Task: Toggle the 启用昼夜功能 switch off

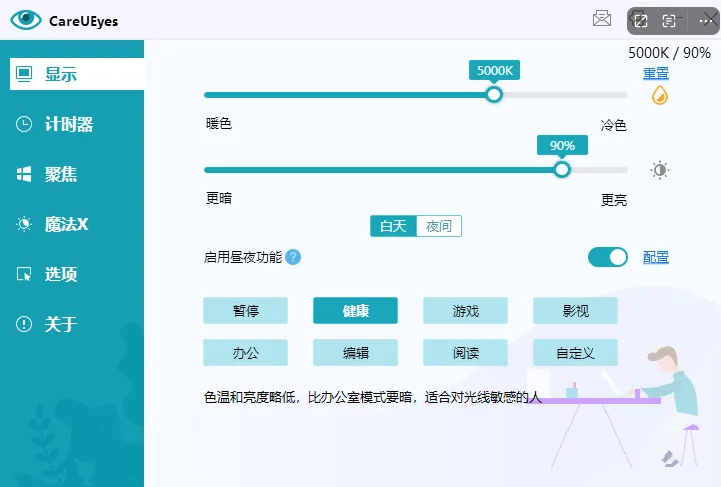Action: click(608, 257)
